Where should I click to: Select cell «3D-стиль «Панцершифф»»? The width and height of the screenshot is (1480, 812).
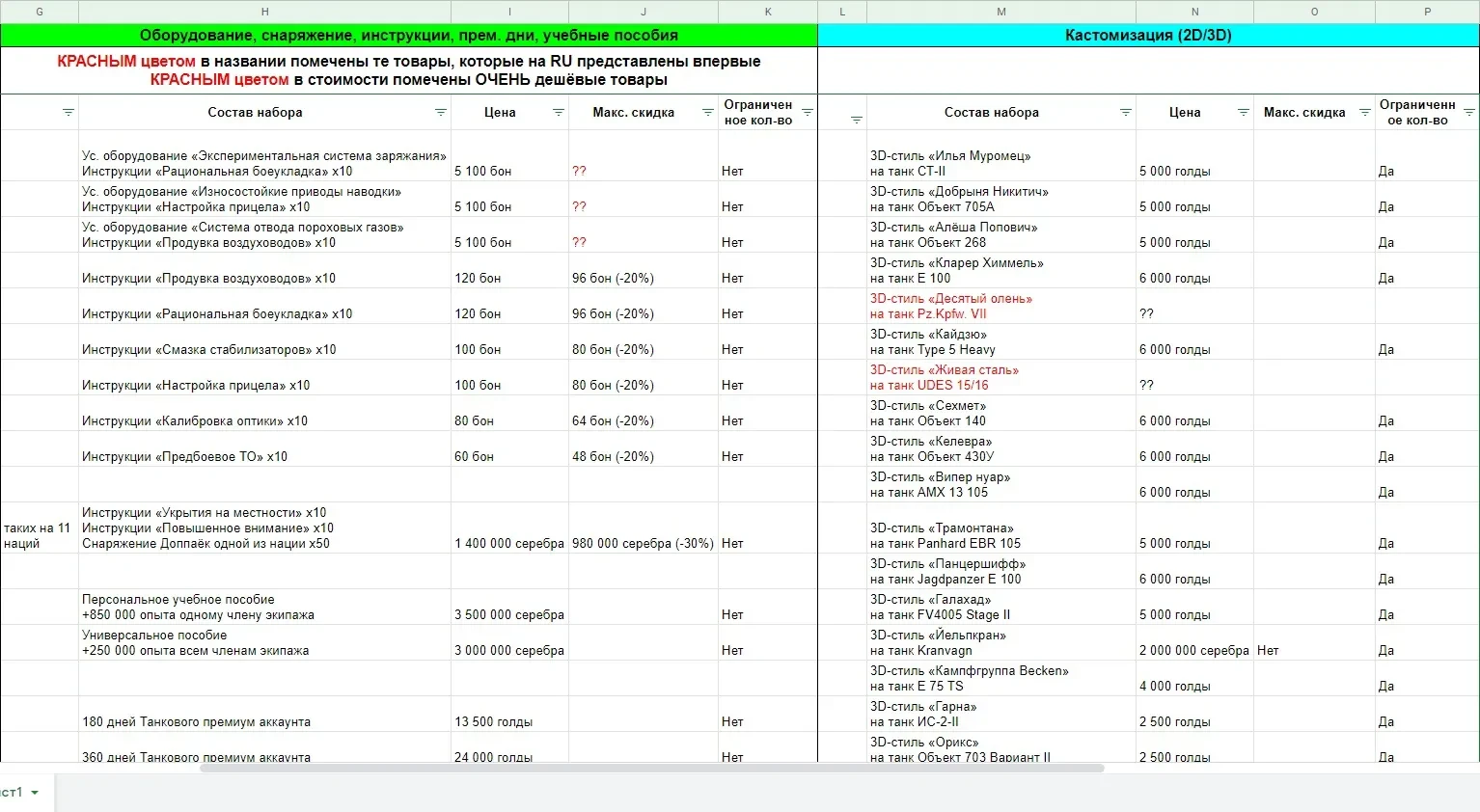pyautogui.click(x=1001, y=572)
